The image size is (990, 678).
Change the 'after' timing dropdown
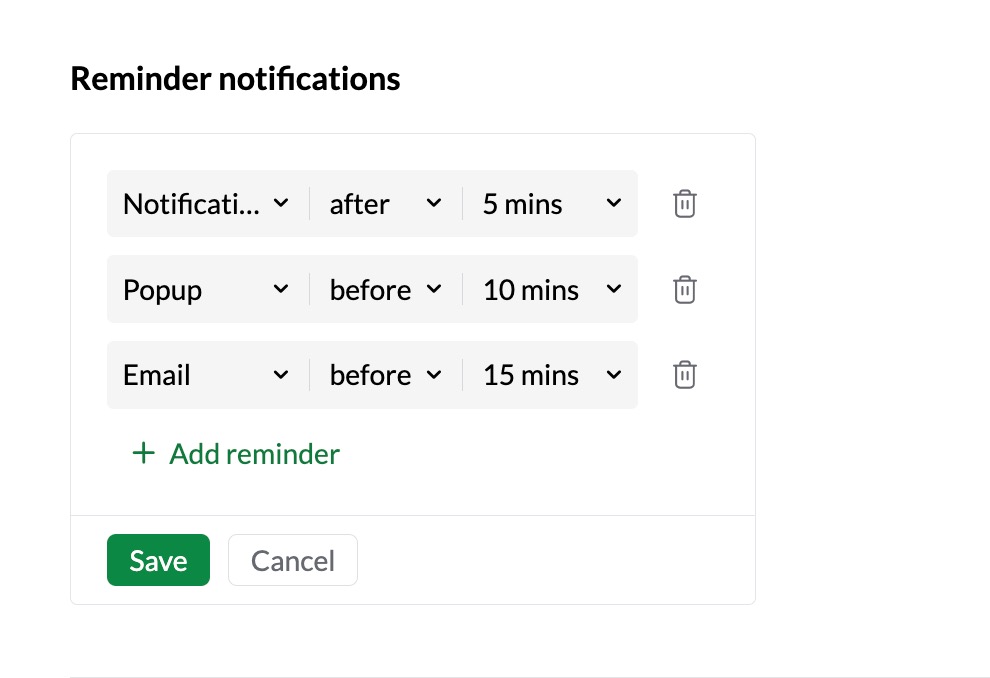[386, 203]
